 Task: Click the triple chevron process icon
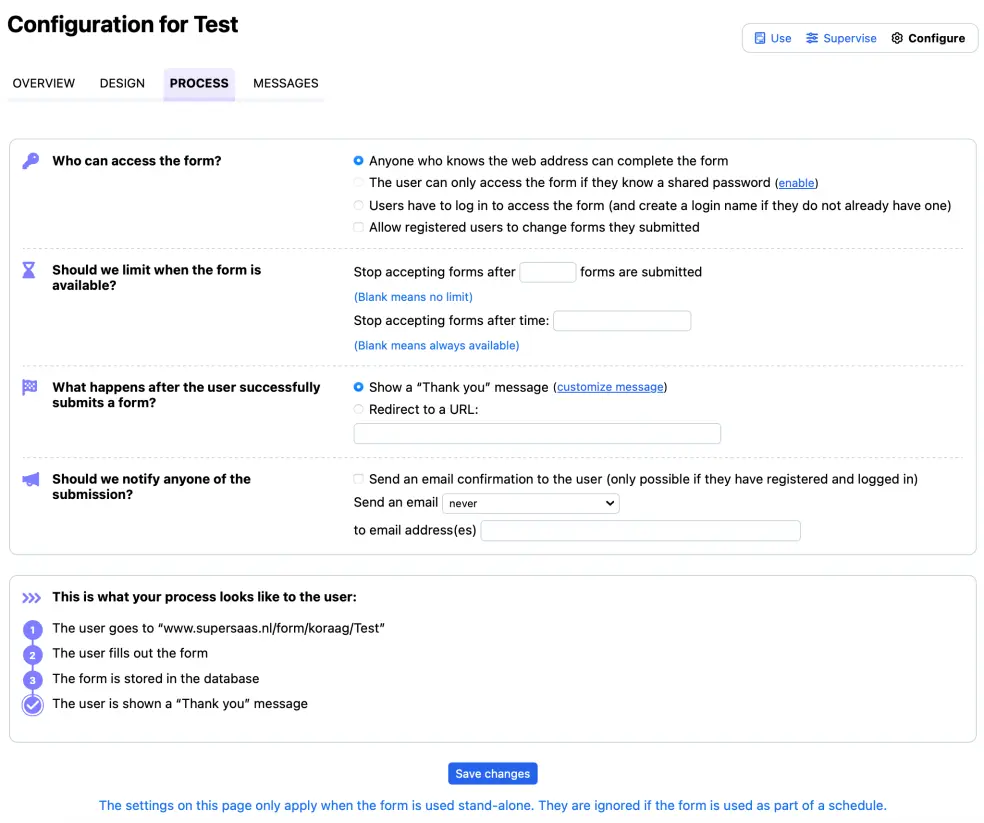[x=32, y=598]
